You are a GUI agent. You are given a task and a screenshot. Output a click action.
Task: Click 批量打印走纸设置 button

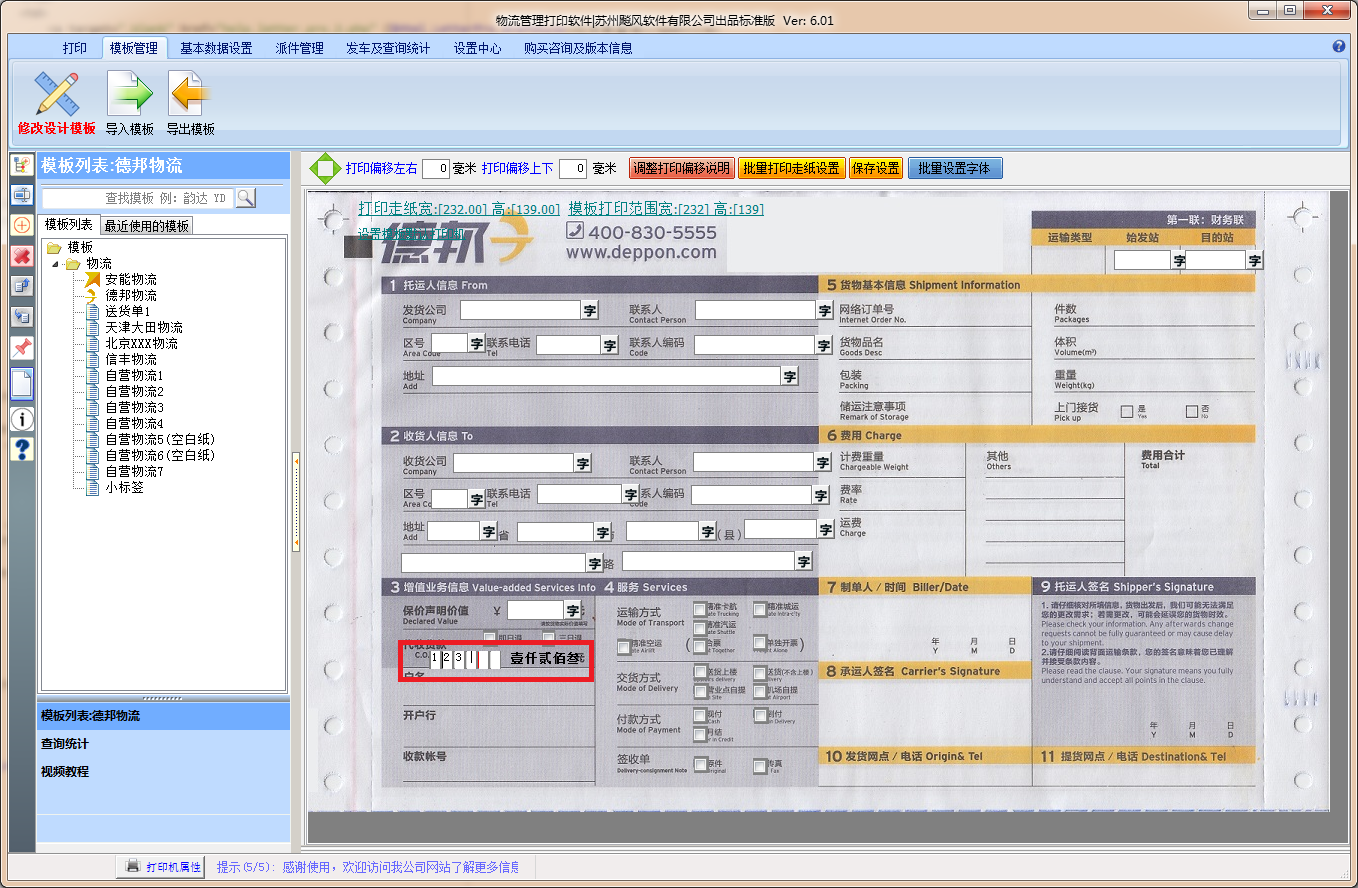(x=792, y=169)
